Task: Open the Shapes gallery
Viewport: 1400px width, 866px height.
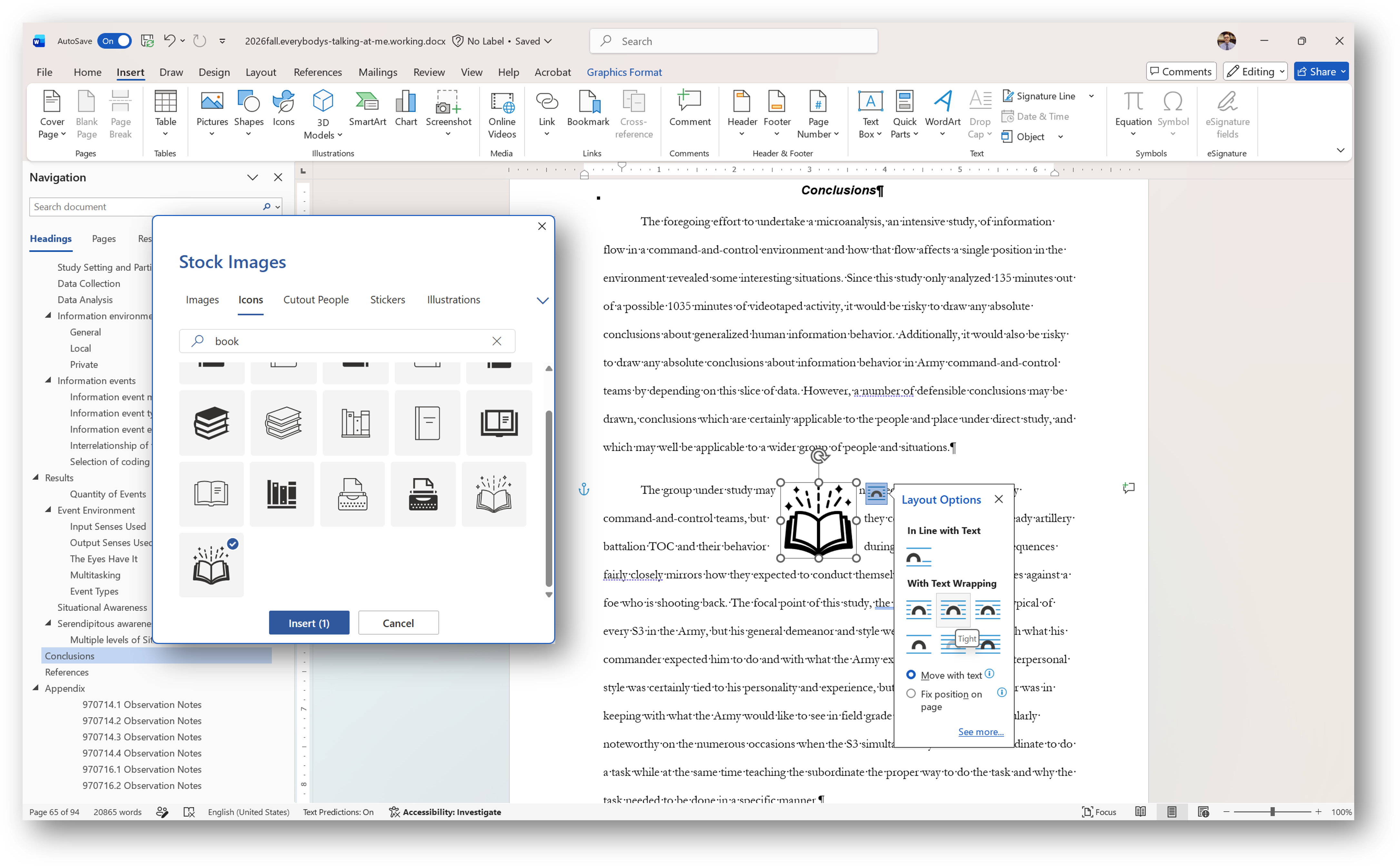Action: click(249, 114)
